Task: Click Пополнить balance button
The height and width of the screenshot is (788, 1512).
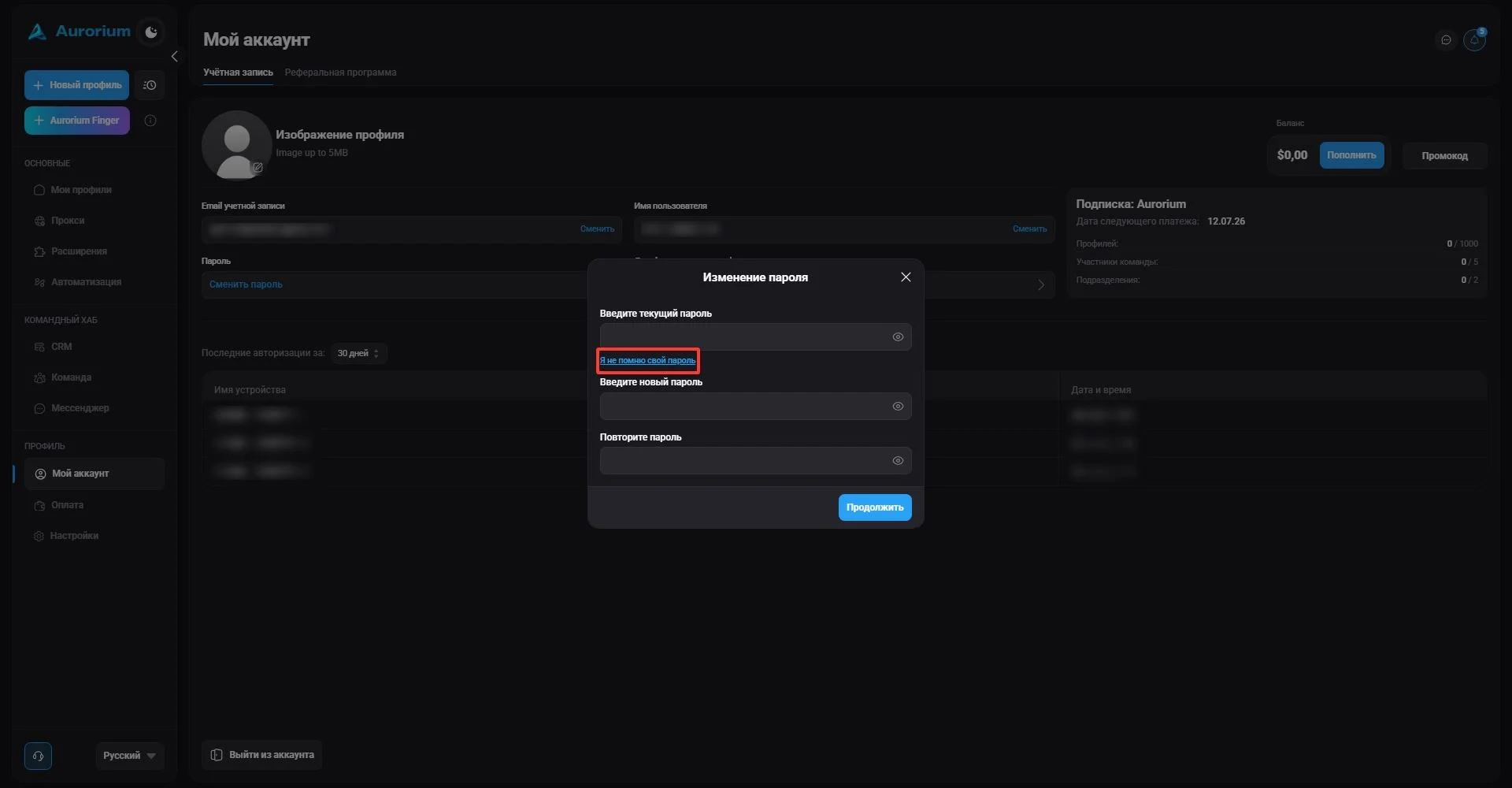Action: [1351, 155]
